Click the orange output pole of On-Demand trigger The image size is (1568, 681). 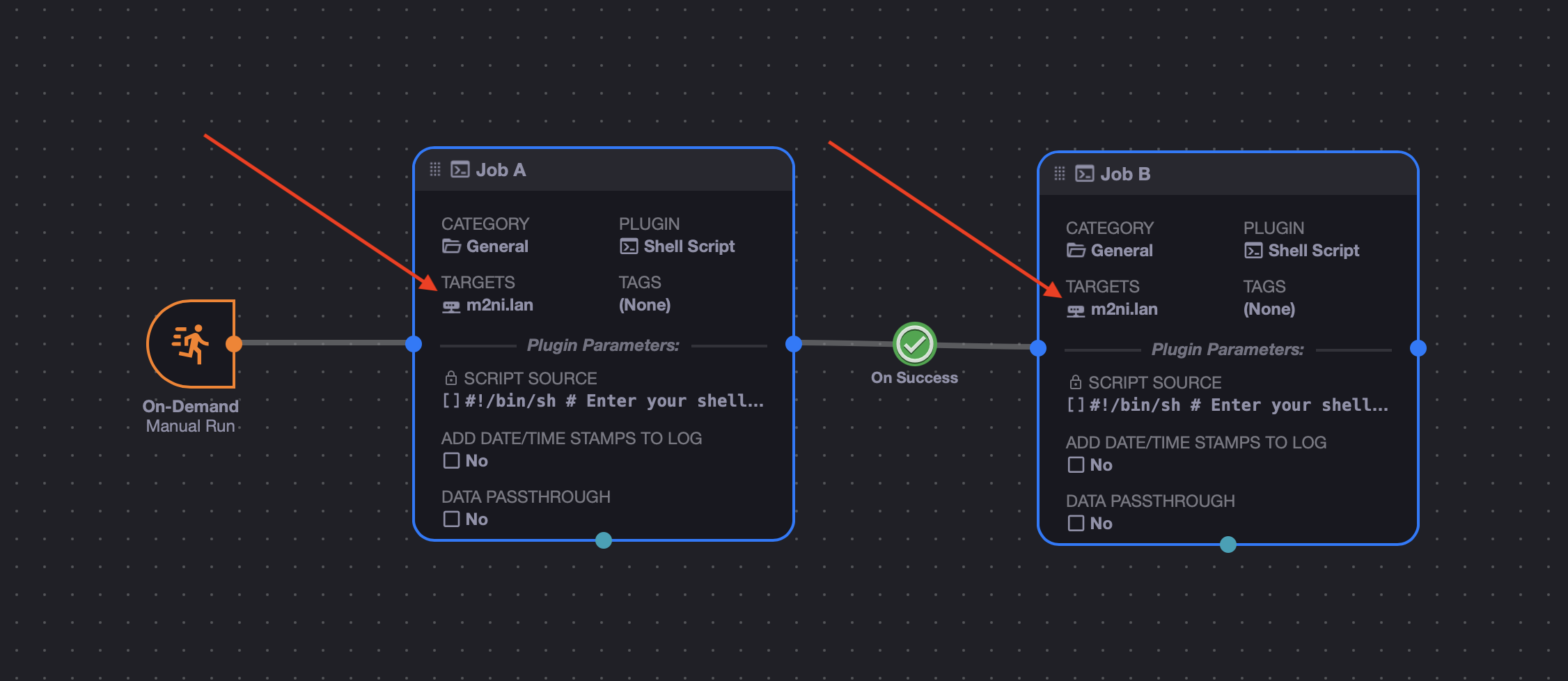[x=234, y=344]
